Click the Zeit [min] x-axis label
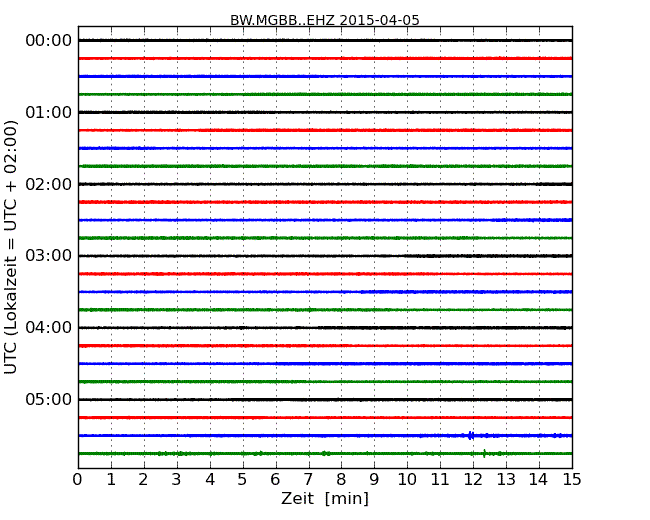This screenshot has height=520, width=650. (325, 498)
